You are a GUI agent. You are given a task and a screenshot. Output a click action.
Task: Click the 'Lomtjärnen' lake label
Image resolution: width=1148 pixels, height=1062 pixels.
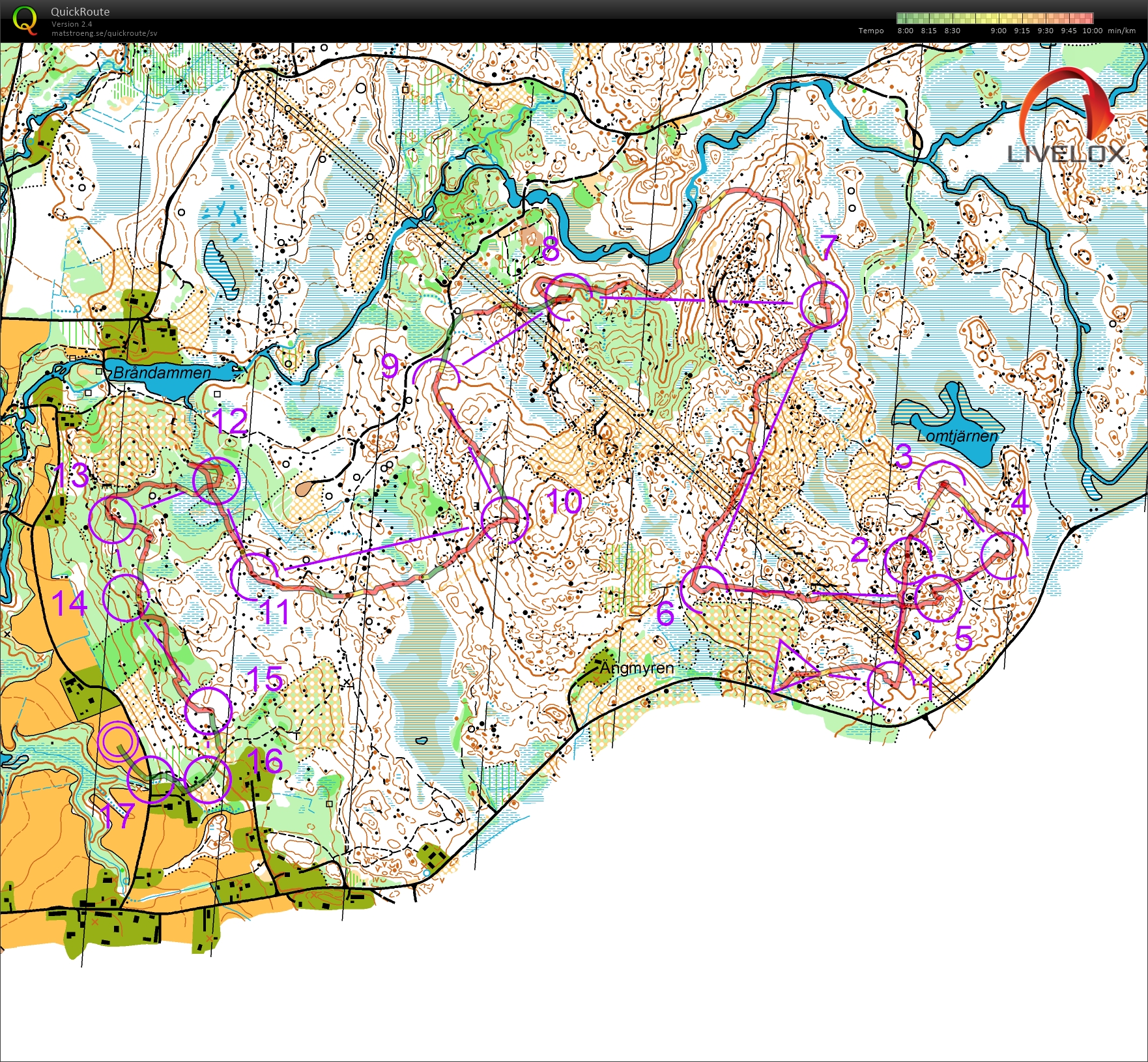(x=956, y=436)
